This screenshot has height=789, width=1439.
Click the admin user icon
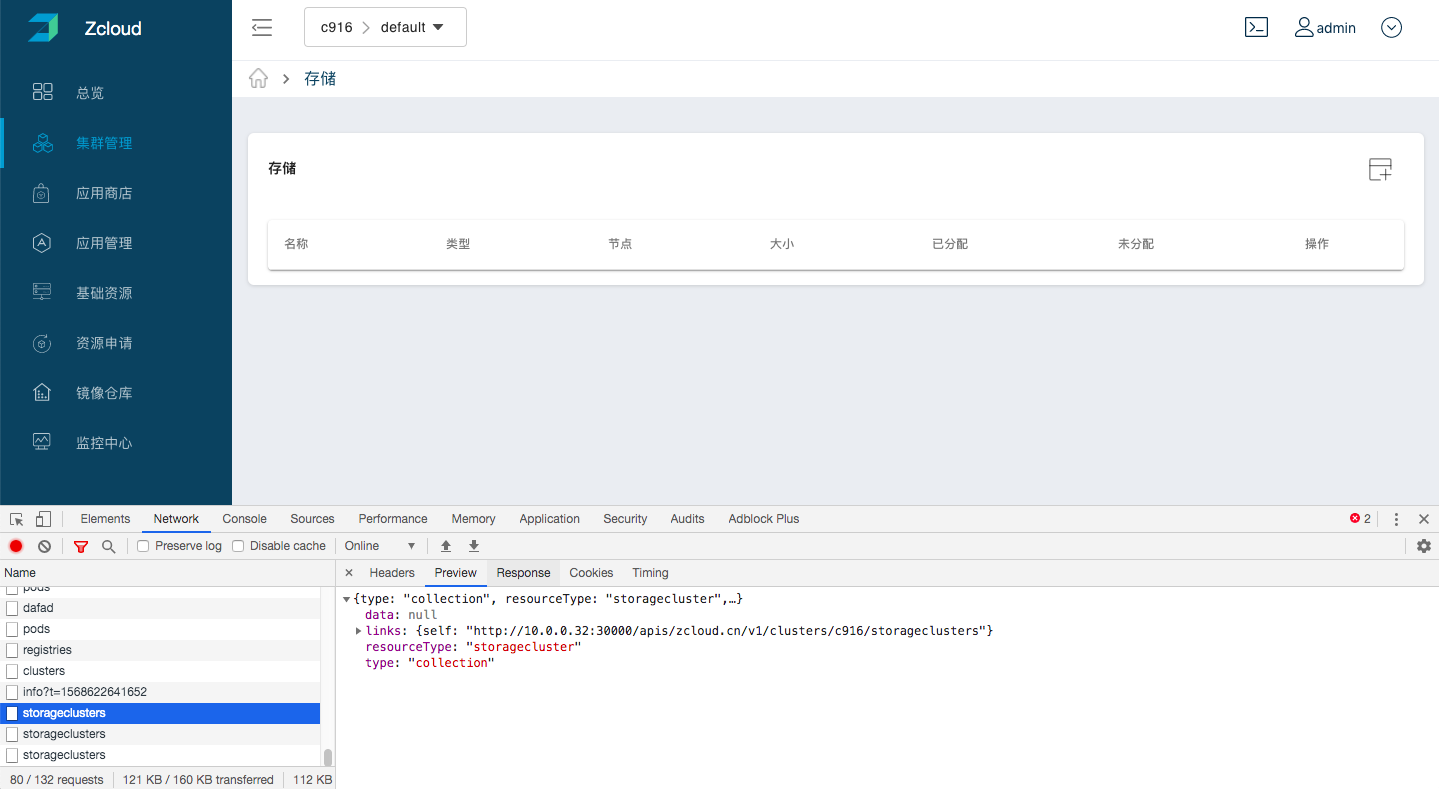click(1304, 27)
